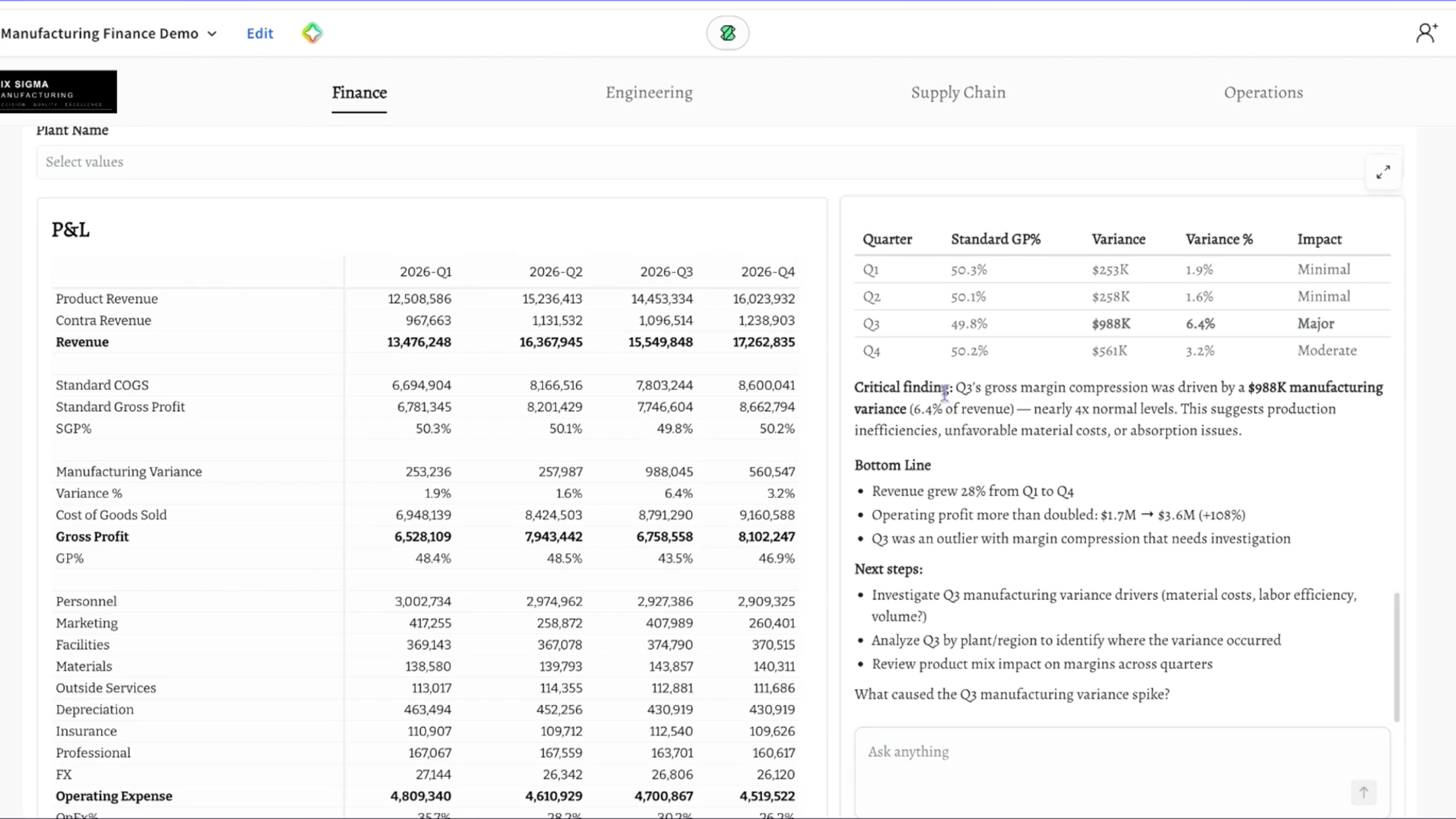Click the SGP% row label
Image resolution: width=1456 pixels, height=819 pixels.
pos(74,428)
